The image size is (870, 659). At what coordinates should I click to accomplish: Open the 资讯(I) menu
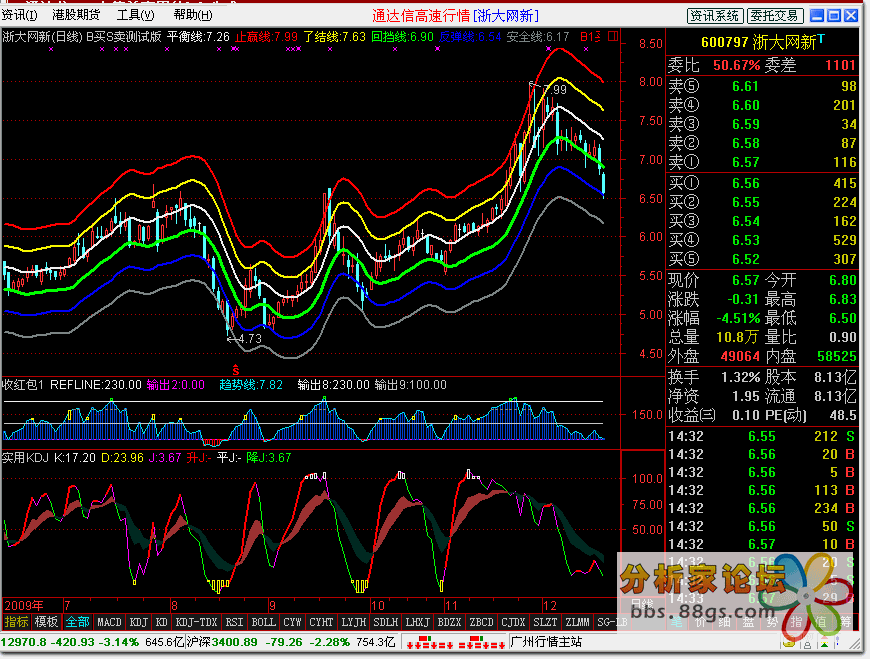[19, 15]
